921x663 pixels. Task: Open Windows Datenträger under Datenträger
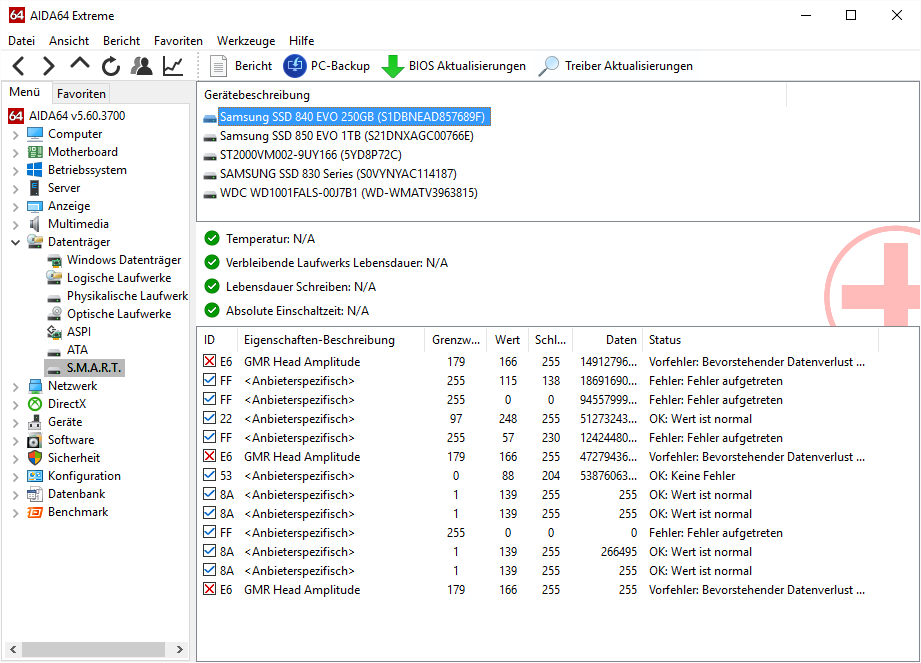pyautogui.click(x=124, y=260)
